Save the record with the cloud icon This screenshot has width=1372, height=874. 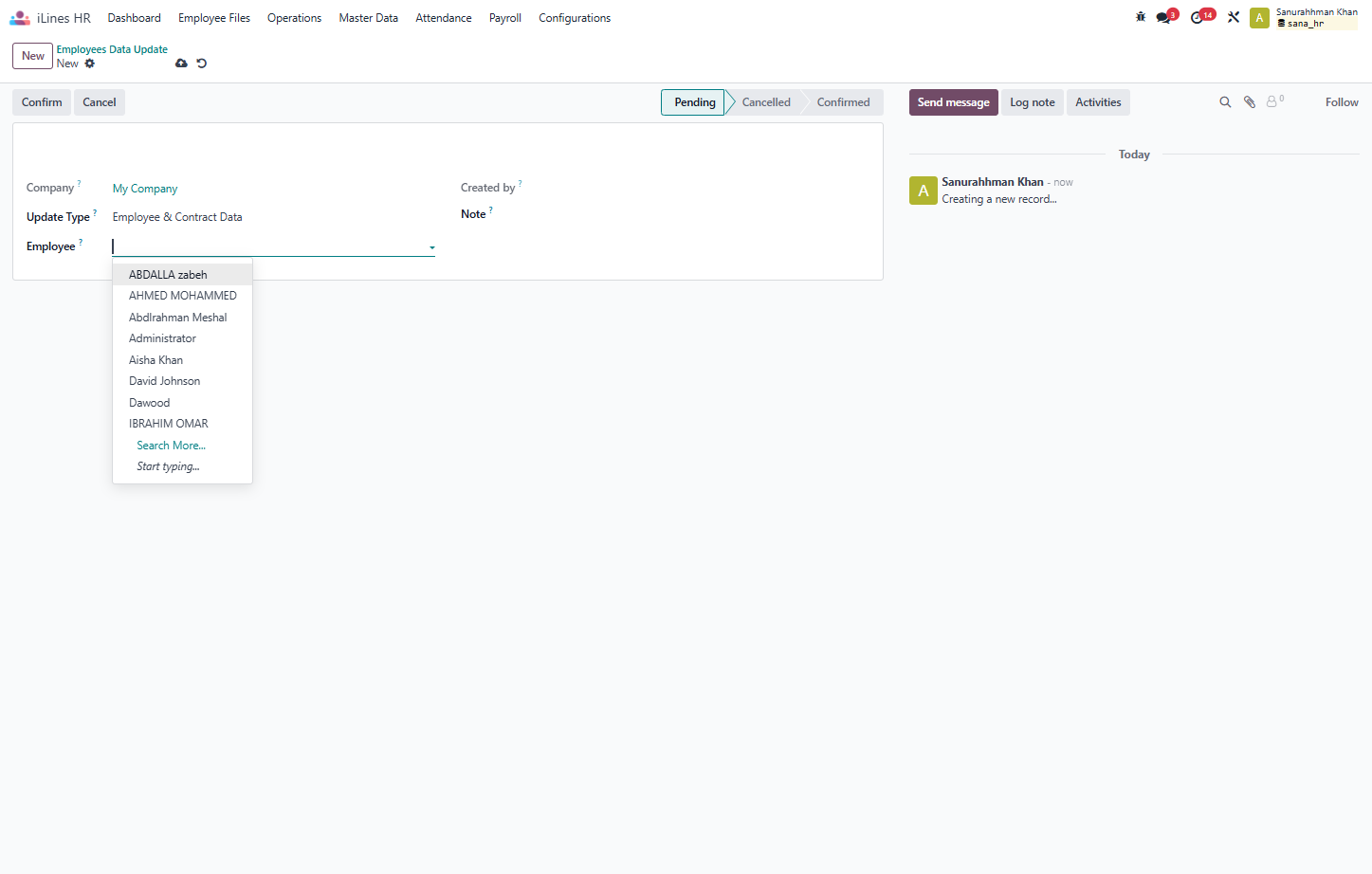point(181,64)
